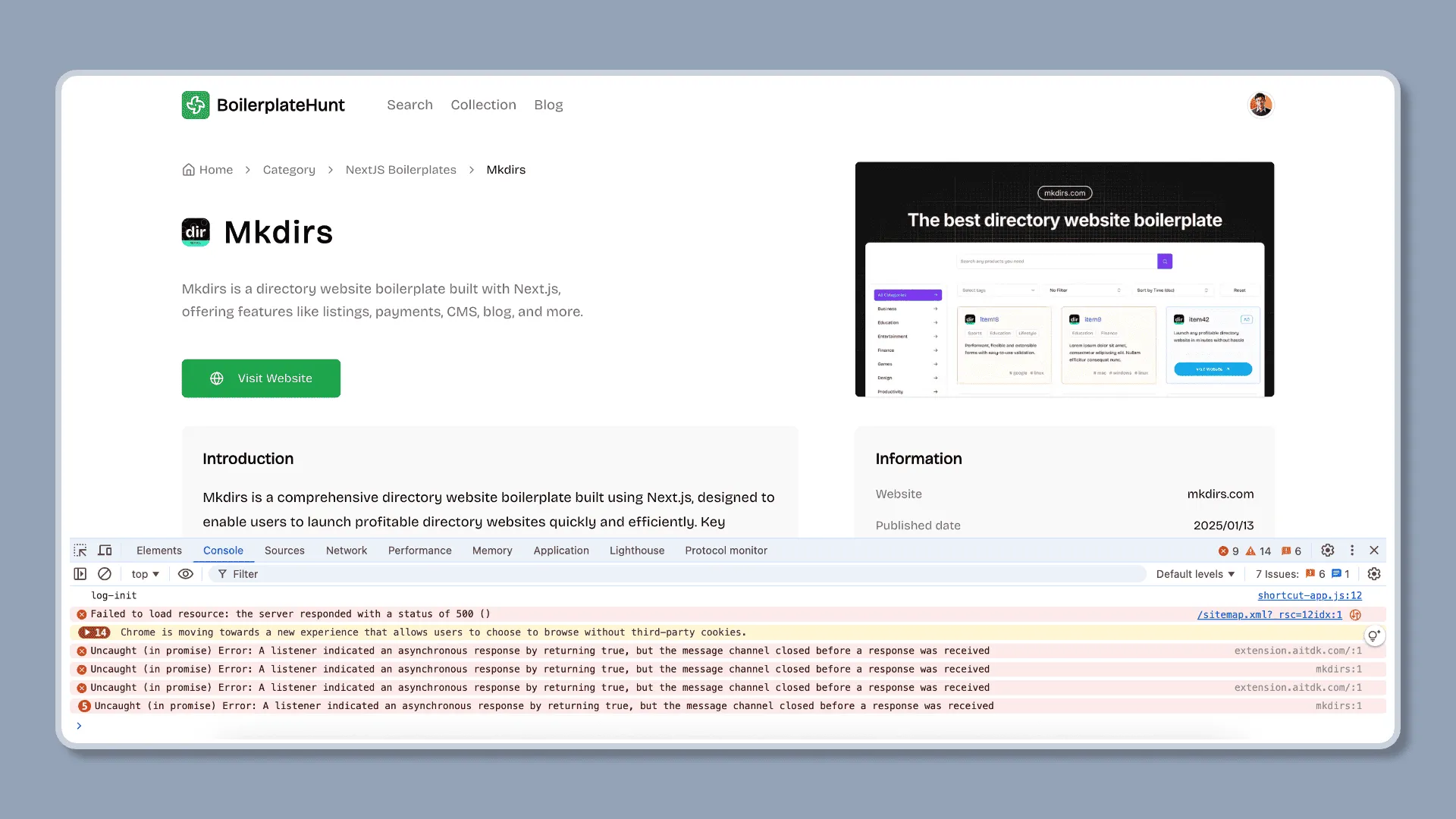
Task: Click the Mkdirs preview screenshot thumbnail
Action: click(x=1064, y=279)
